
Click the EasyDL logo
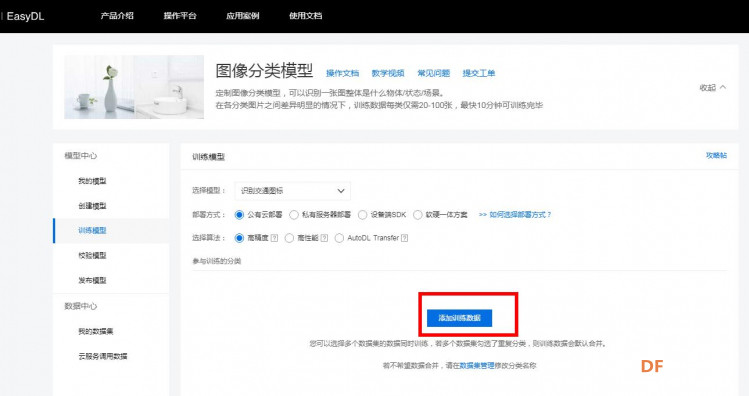(25, 16)
